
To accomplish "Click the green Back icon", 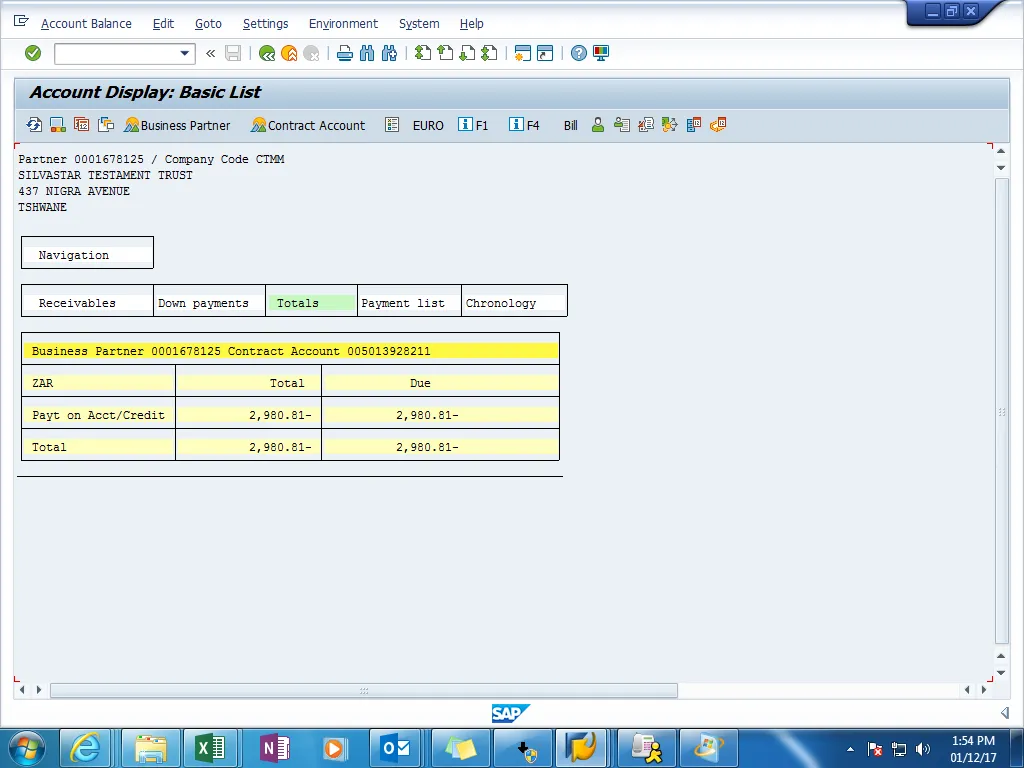I will click(266, 54).
